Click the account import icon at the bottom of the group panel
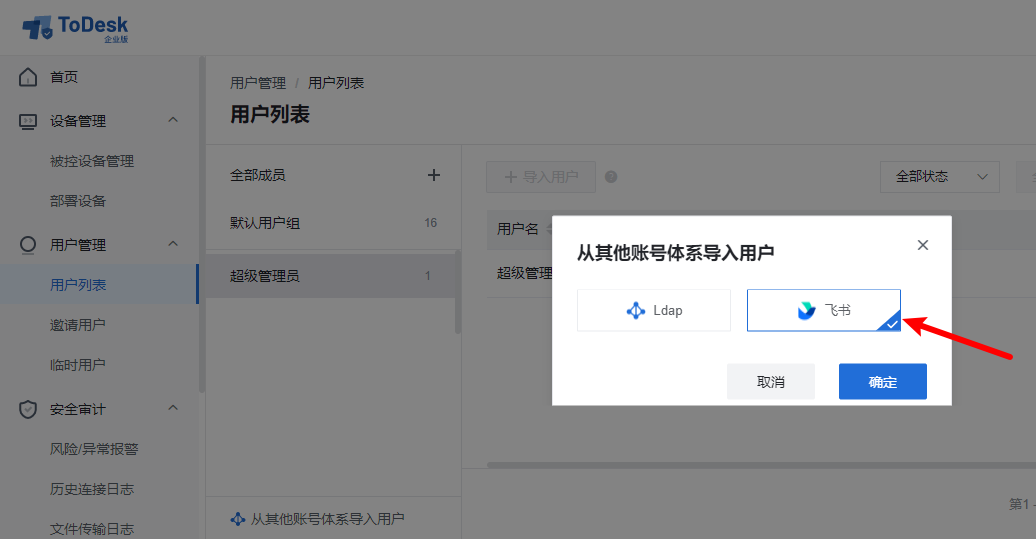Image resolution: width=1036 pixels, height=539 pixels. 238,519
